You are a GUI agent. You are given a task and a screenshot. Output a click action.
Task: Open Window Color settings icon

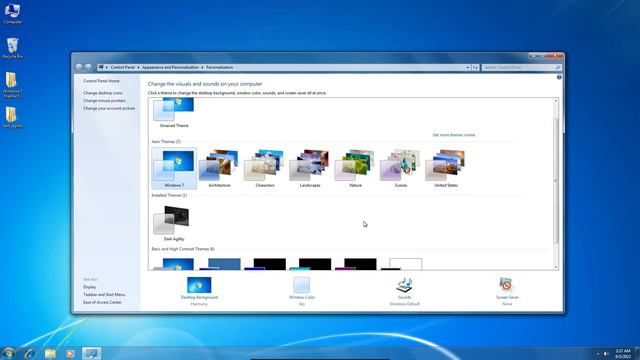point(302,285)
